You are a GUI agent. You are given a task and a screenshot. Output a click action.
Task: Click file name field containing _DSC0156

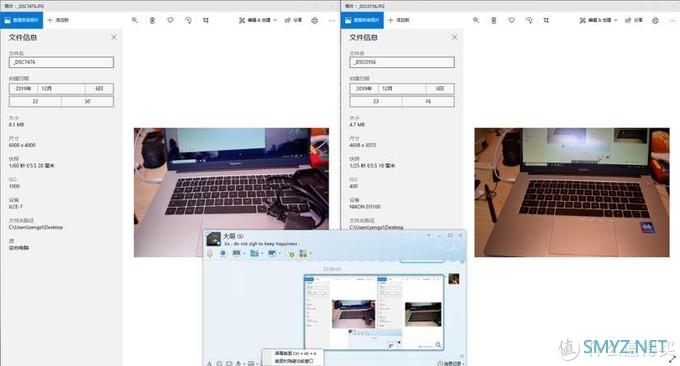click(x=402, y=62)
